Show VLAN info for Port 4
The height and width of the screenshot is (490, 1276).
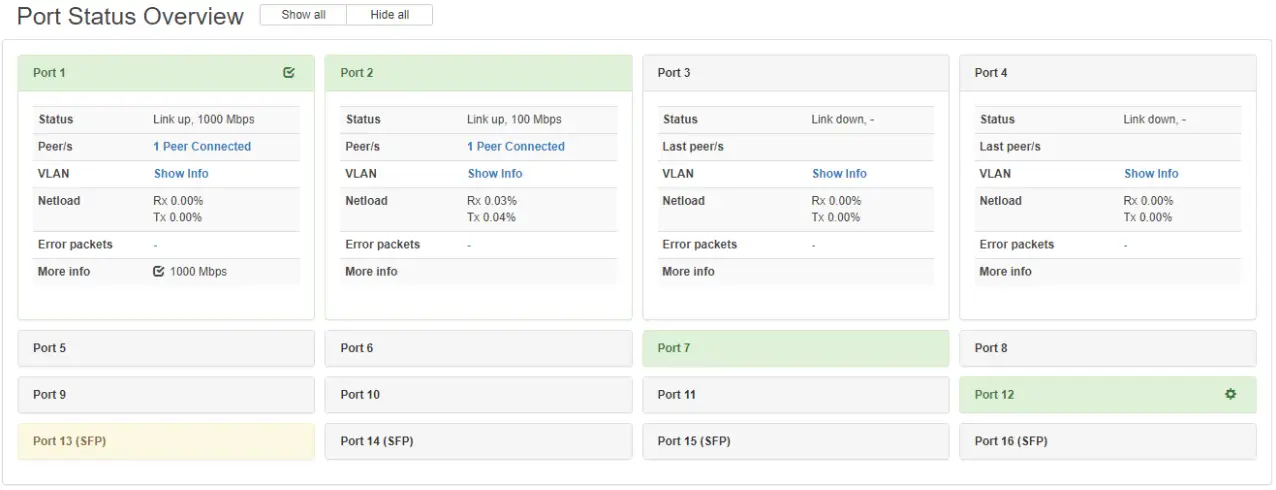pyautogui.click(x=1151, y=173)
